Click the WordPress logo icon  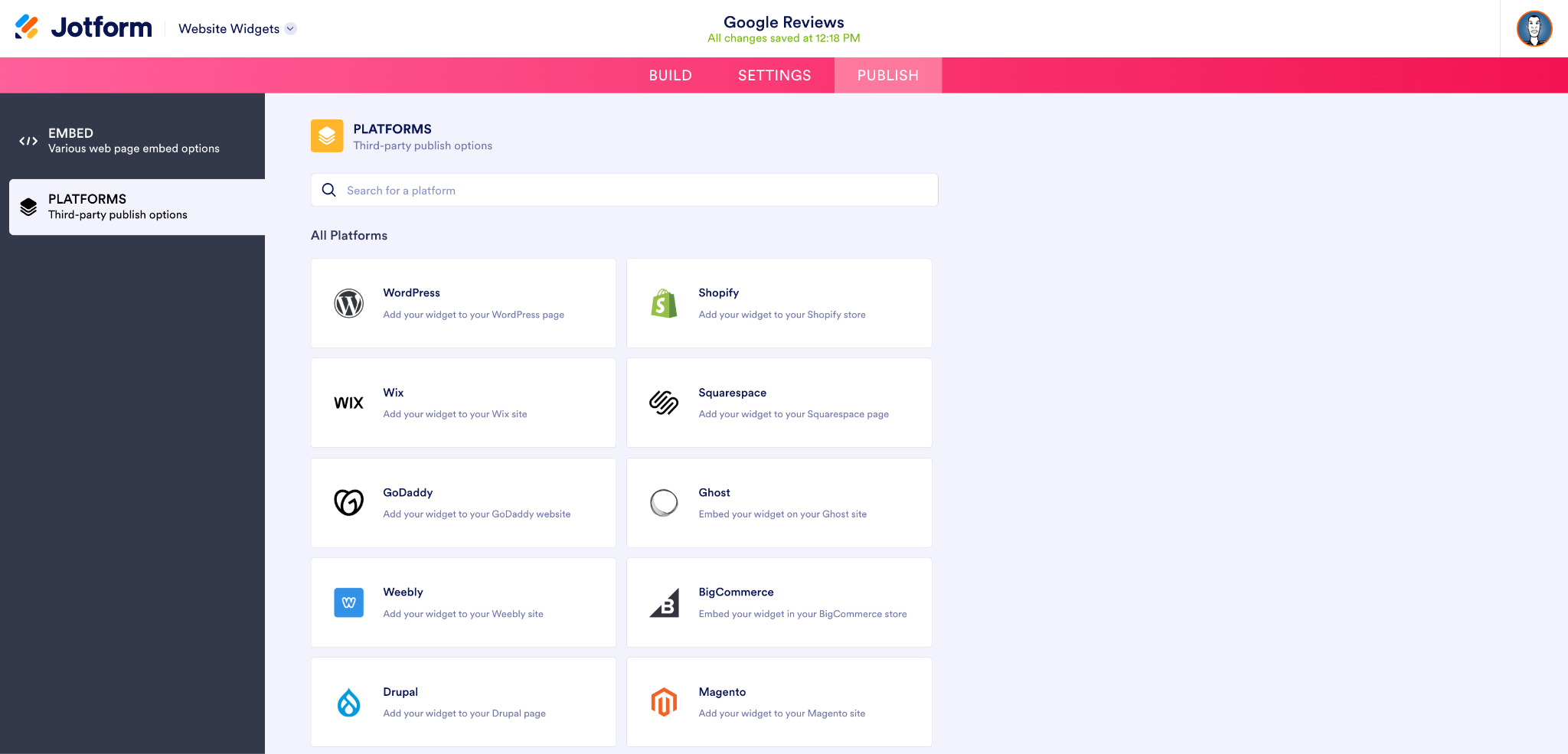pos(348,303)
